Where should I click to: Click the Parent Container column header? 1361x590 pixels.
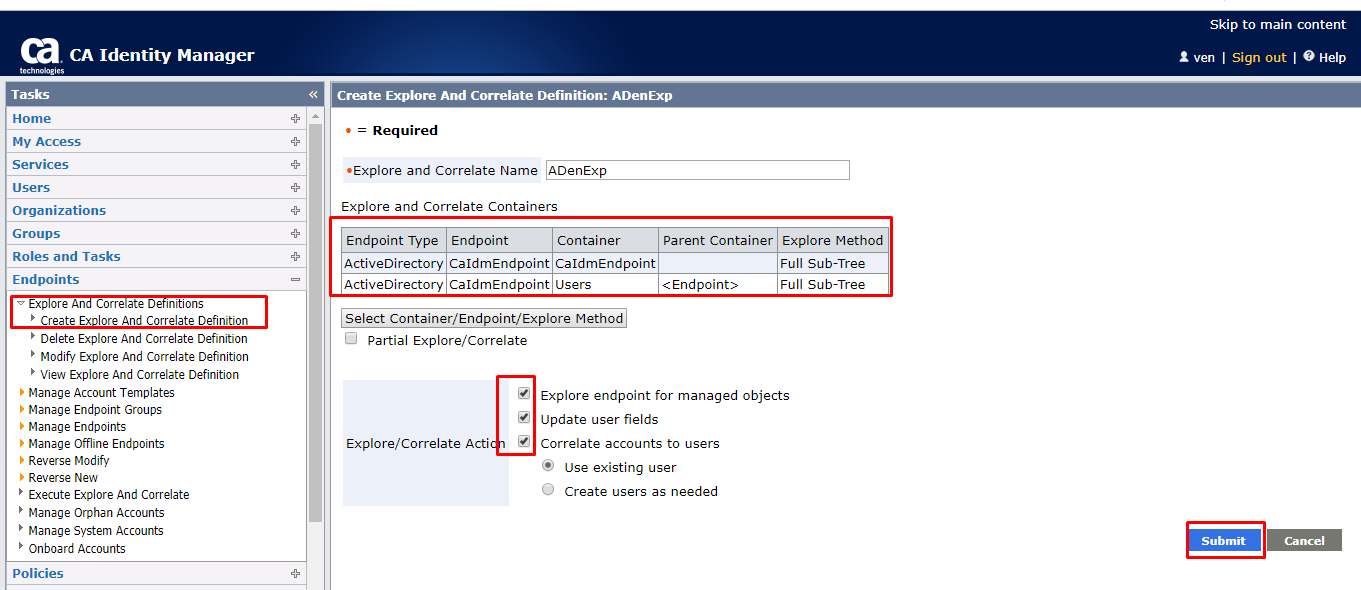(718, 240)
